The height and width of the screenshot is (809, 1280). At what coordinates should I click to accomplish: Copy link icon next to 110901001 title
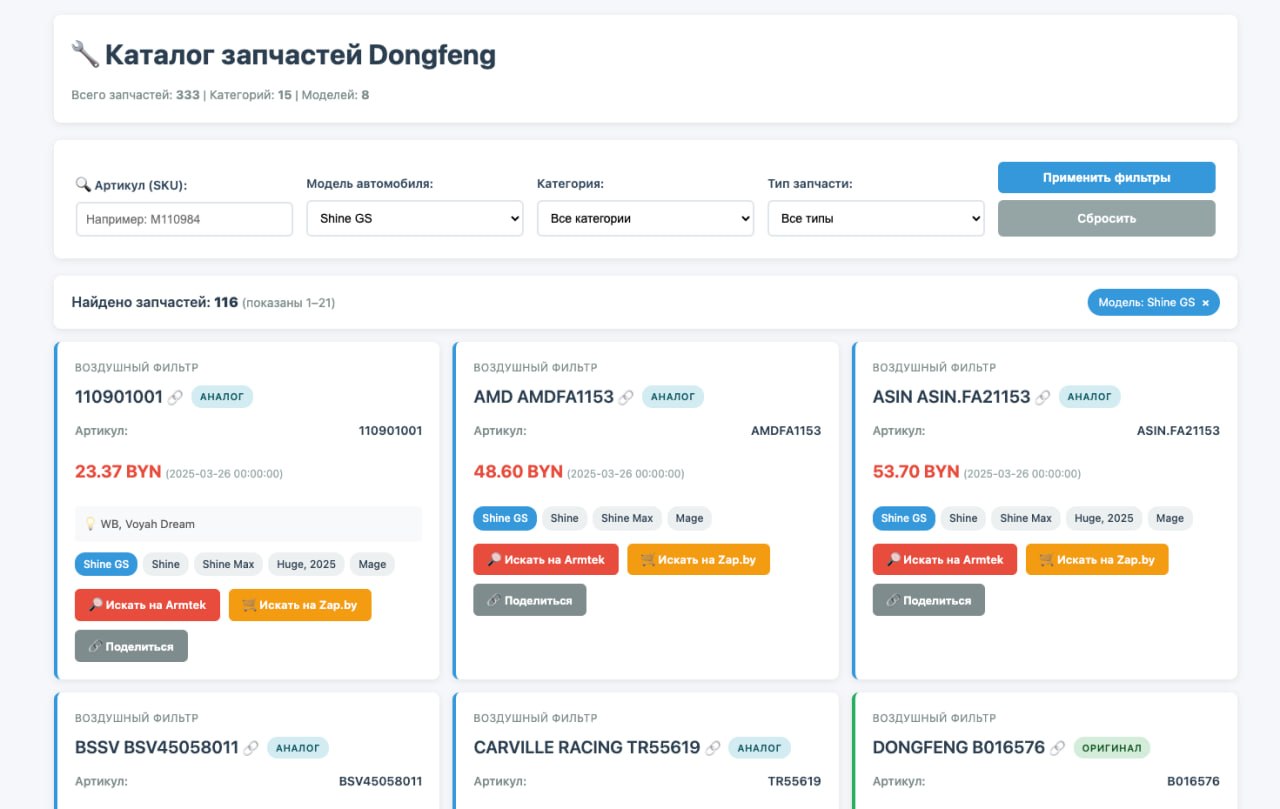(175, 397)
